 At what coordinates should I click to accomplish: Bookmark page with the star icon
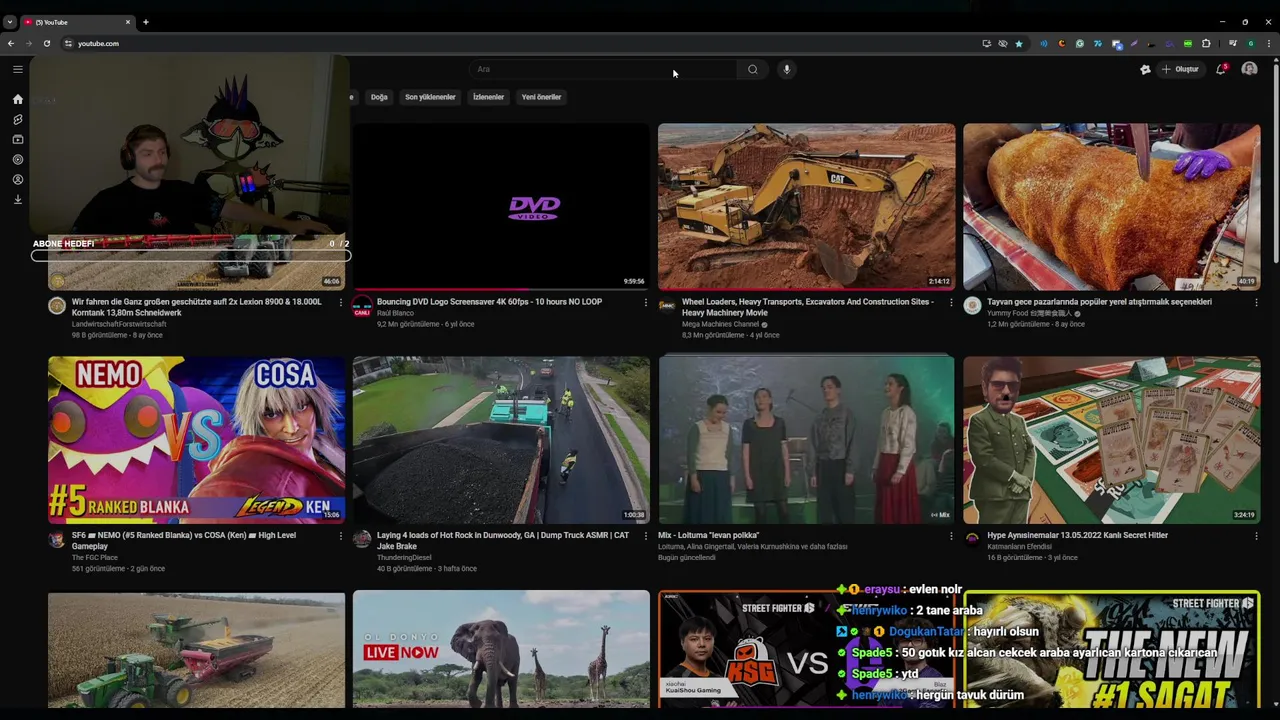pyautogui.click(x=1019, y=43)
